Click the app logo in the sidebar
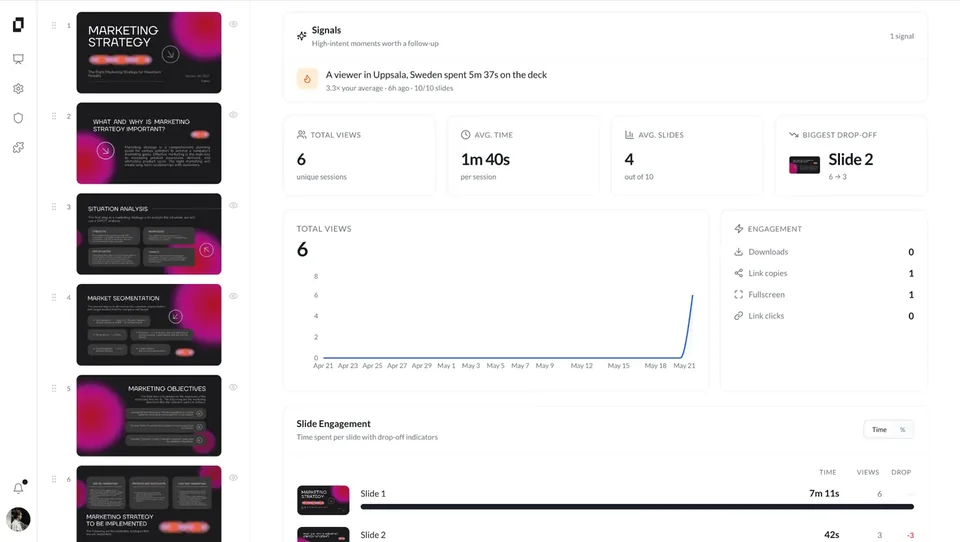 tap(18, 24)
